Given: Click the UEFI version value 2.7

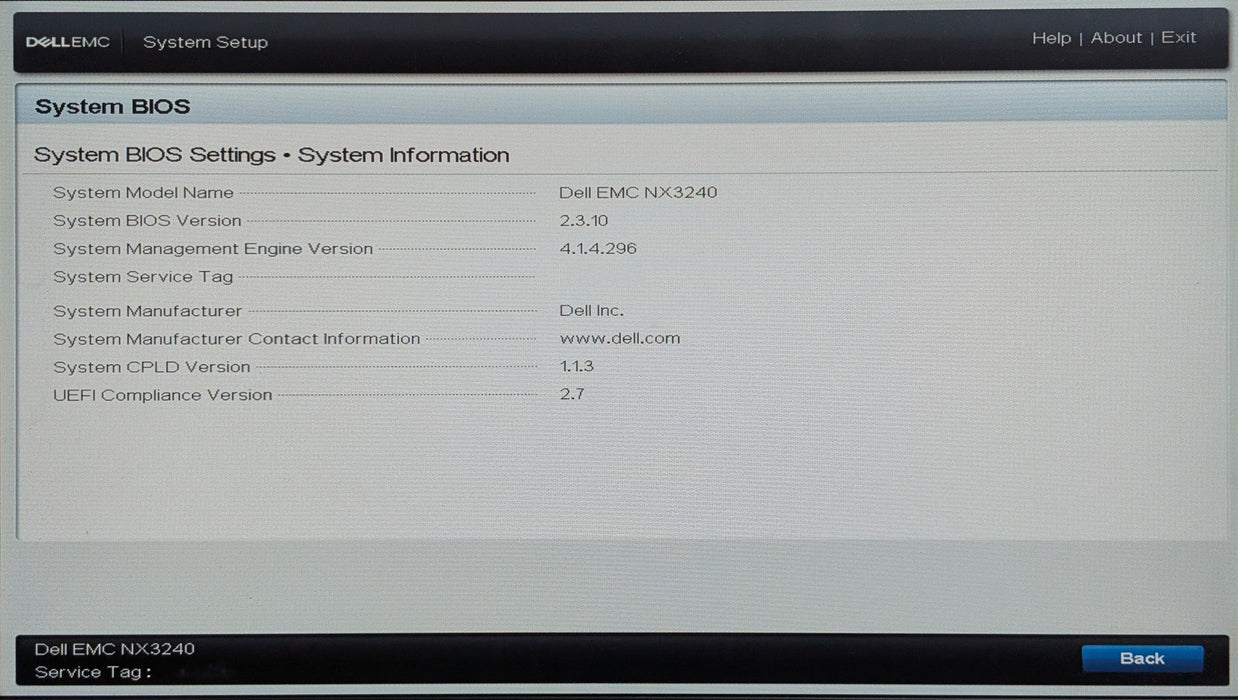Looking at the screenshot, I should click(x=572, y=395).
